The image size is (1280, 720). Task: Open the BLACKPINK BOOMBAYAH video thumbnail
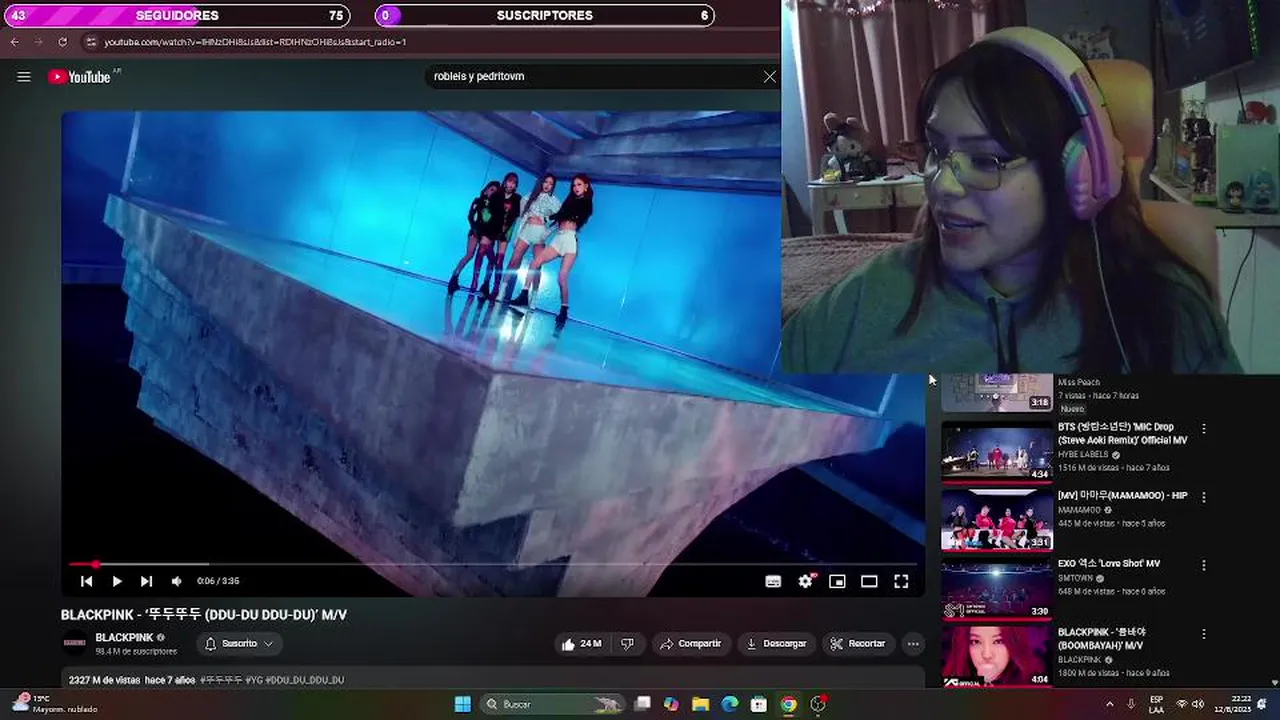(997, 657)
